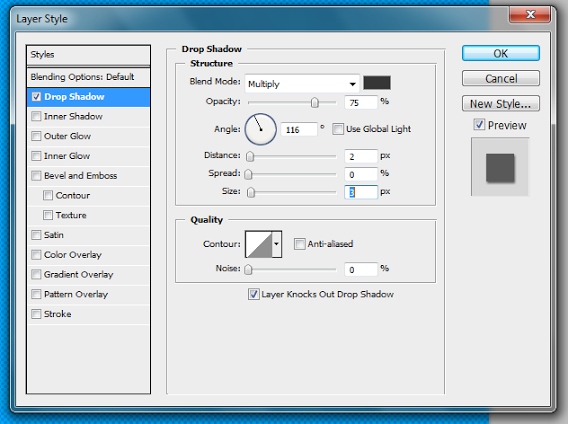This screenshot has width=568, height=424.
Task: Uncheck Layer Knocks Out Drop Shadow
Action: (254, 294)
